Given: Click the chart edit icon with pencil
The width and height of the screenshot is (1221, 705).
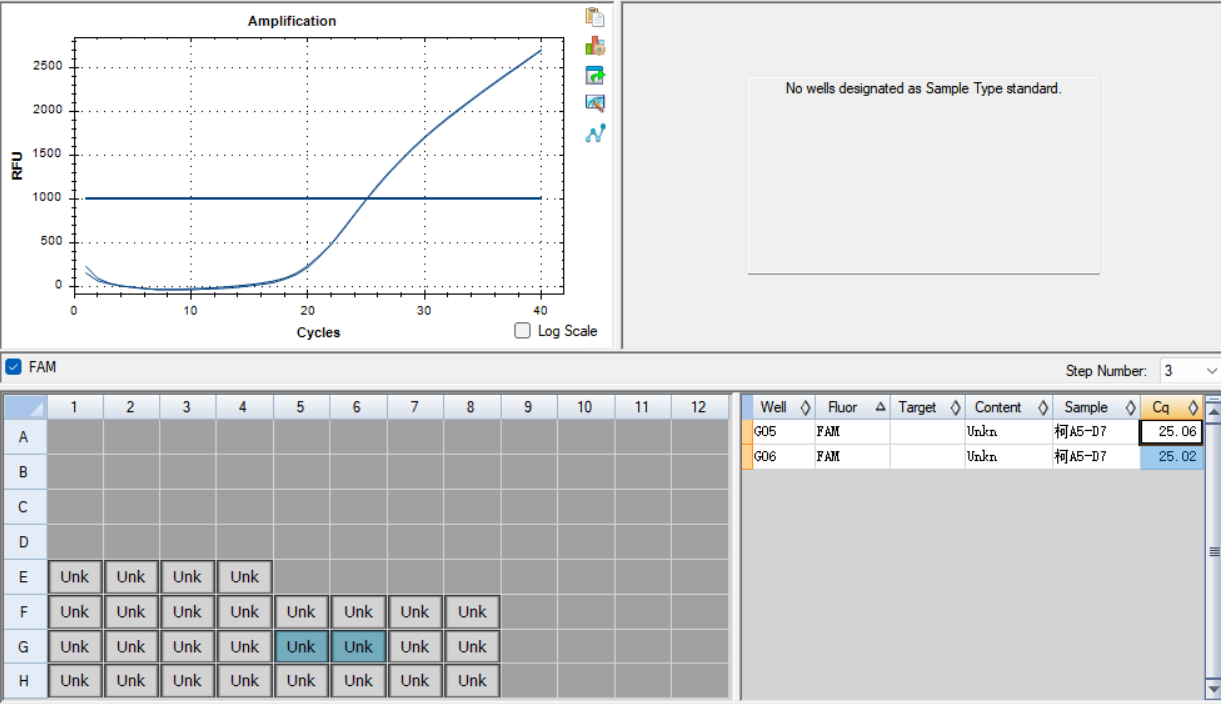Looking at the screenshot, I should pos(595,103).
